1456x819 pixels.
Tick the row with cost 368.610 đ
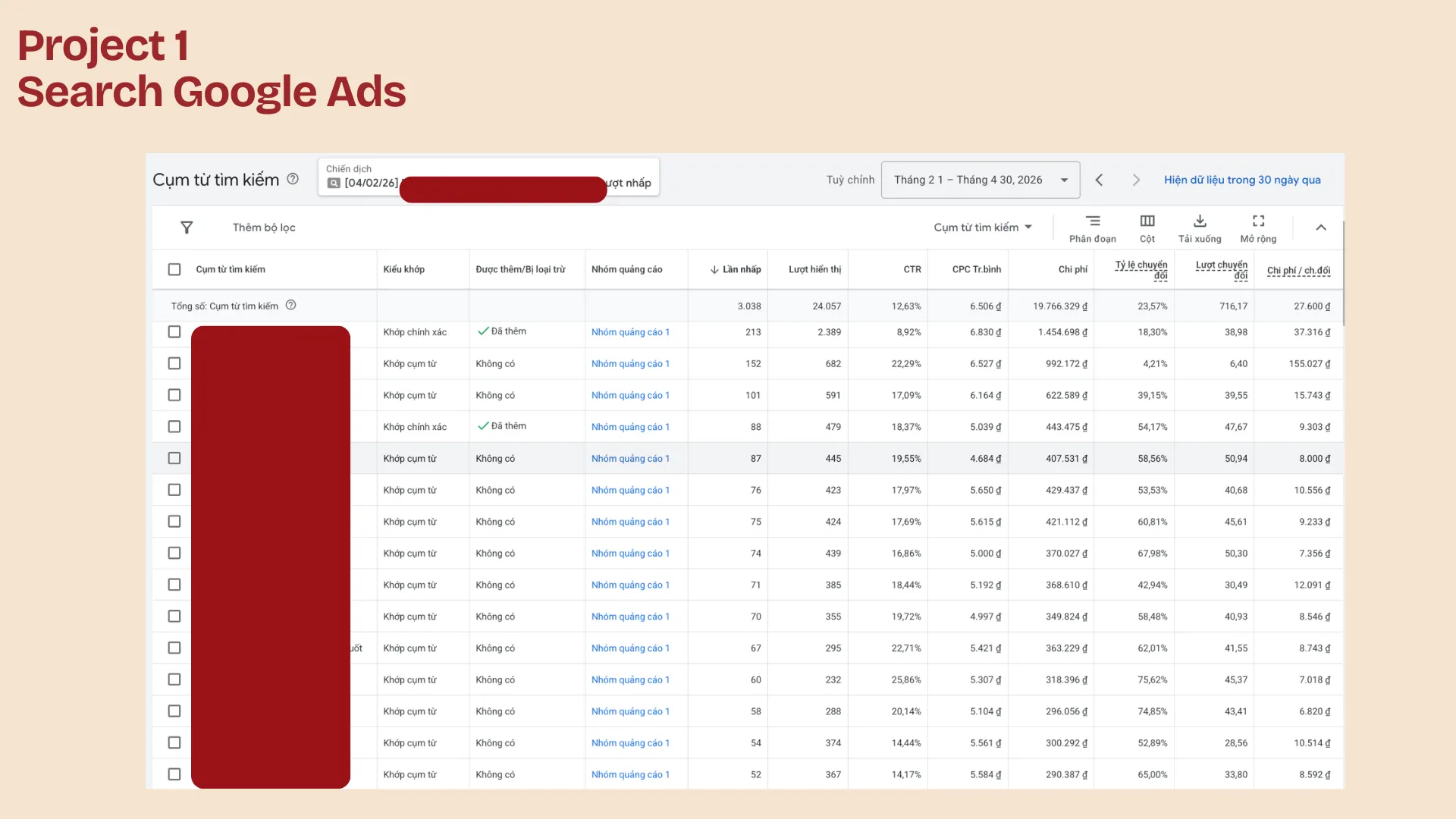coord(174,585)
